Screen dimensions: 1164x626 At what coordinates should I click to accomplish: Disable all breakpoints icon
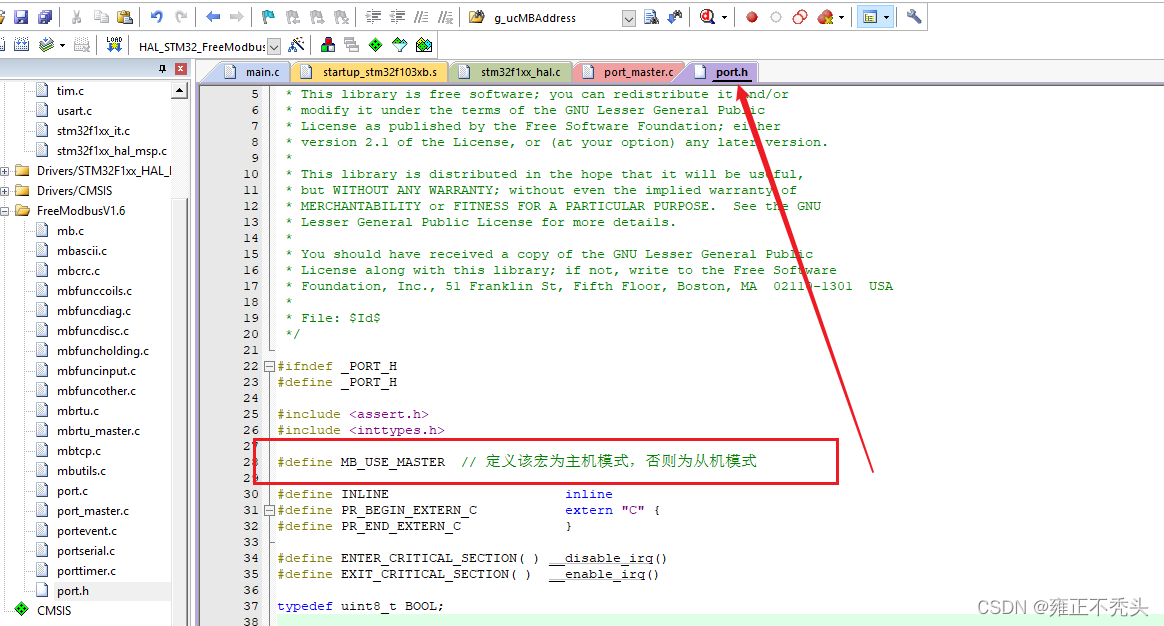[x=800, y=17]
